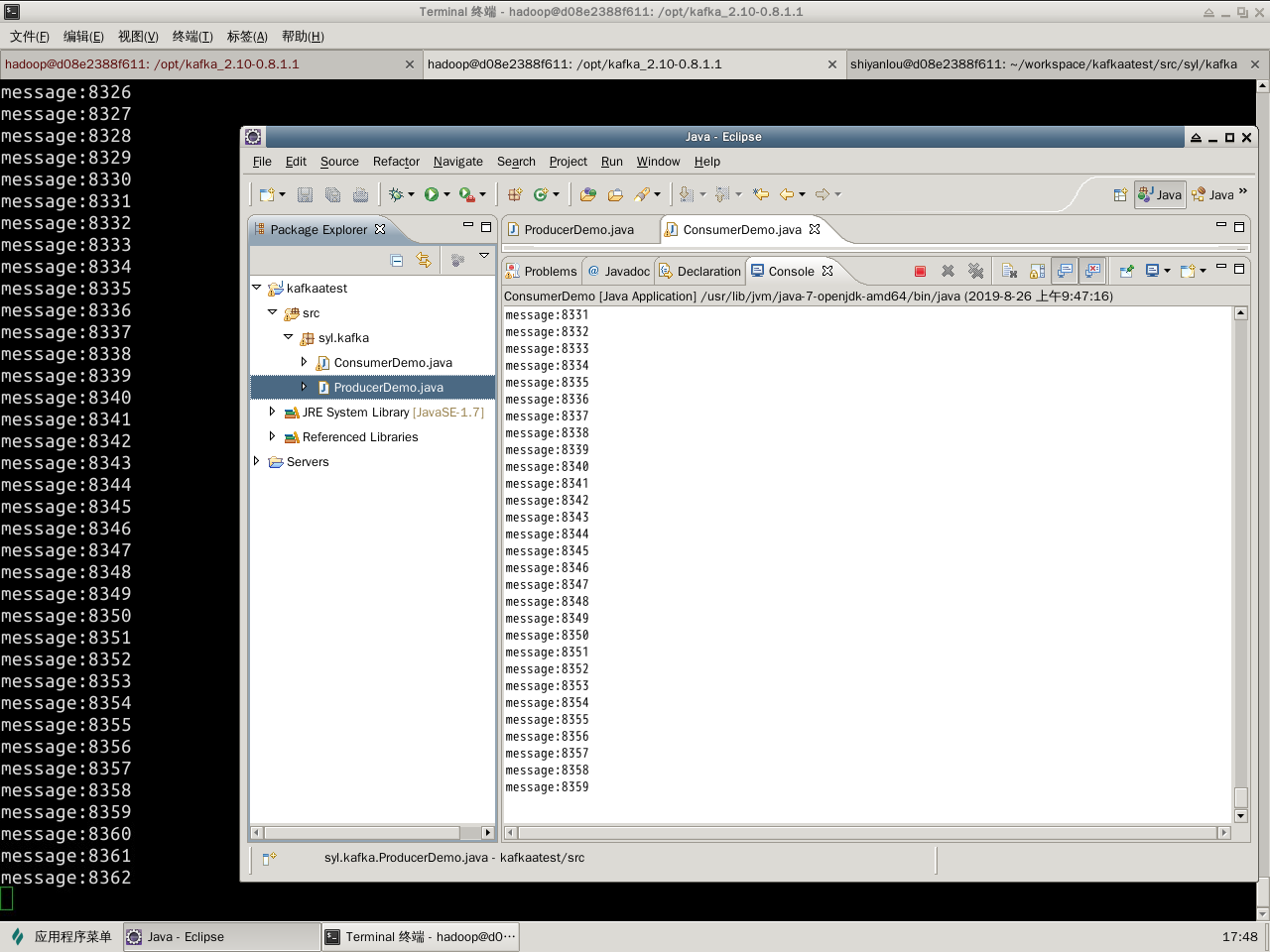Viewport: 1270px width, 952px height.
Task: Switch to the ProducerDemo.java editor tab
Action: pyautogui.click(x=579, y=229)
